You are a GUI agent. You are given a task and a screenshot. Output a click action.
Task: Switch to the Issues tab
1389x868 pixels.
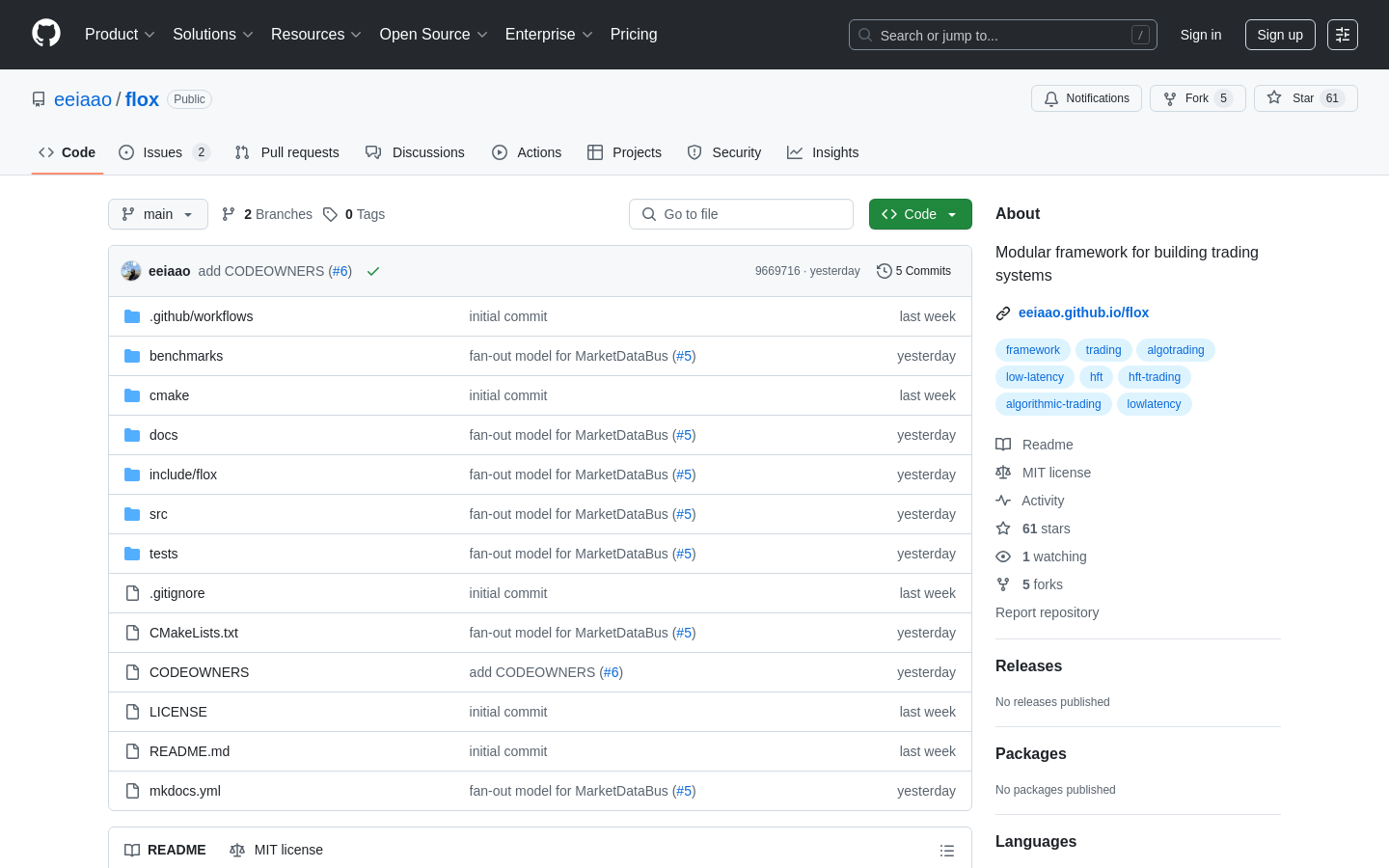tap(164, 152)
